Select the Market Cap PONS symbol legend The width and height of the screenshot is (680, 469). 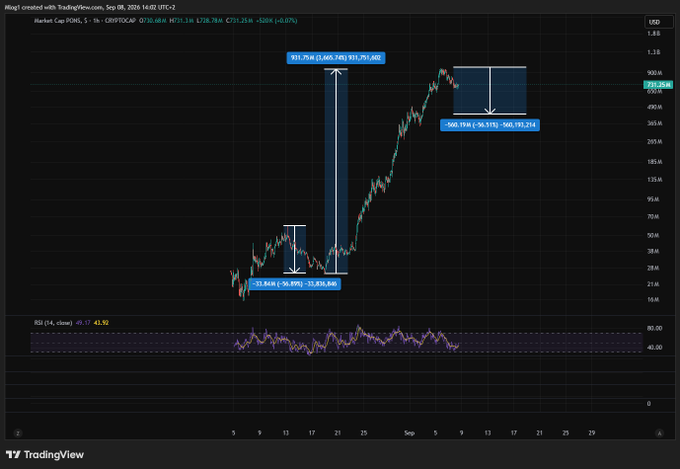pos(85,20)
